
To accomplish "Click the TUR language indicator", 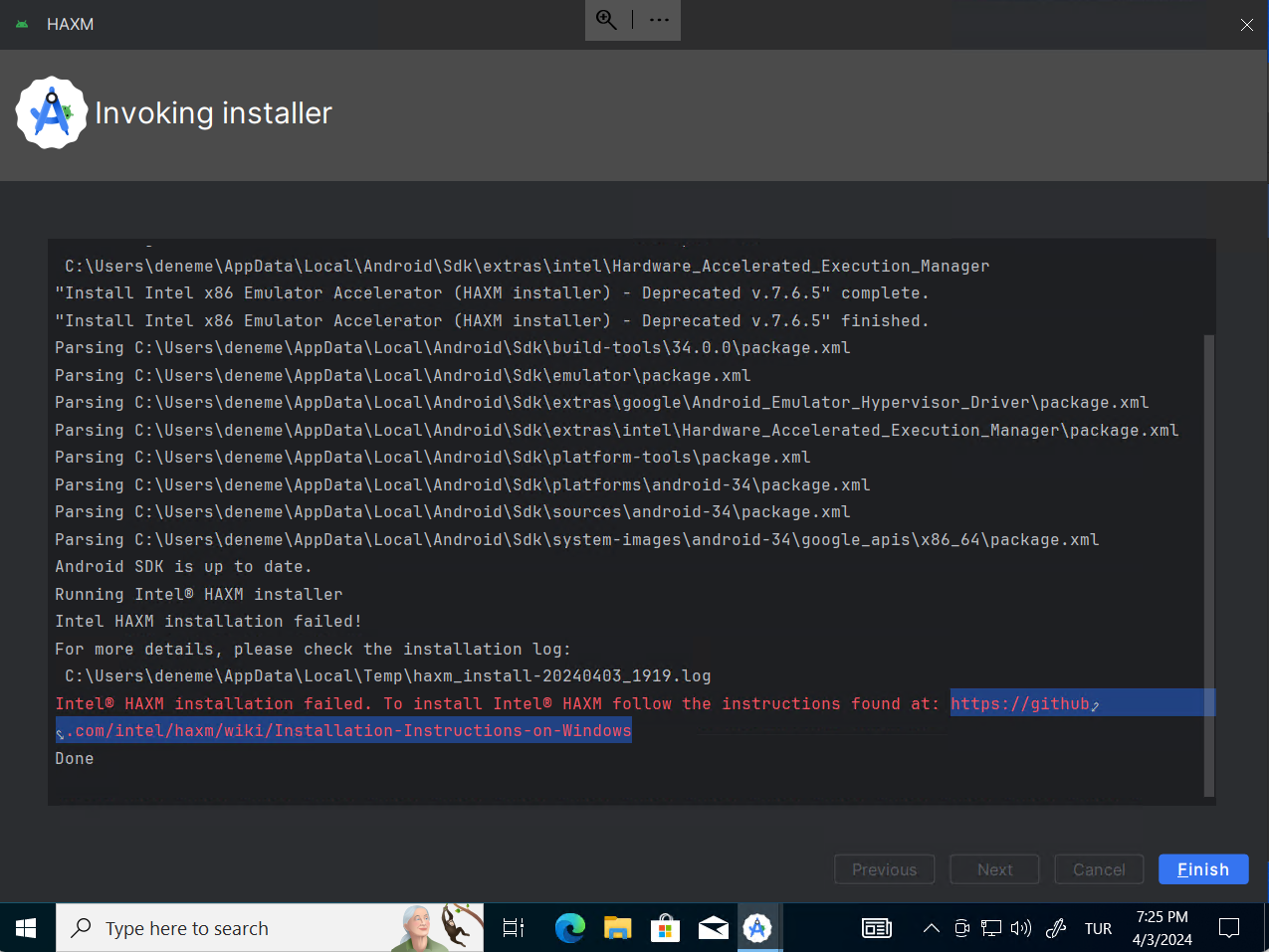I will pos(1098,928).
